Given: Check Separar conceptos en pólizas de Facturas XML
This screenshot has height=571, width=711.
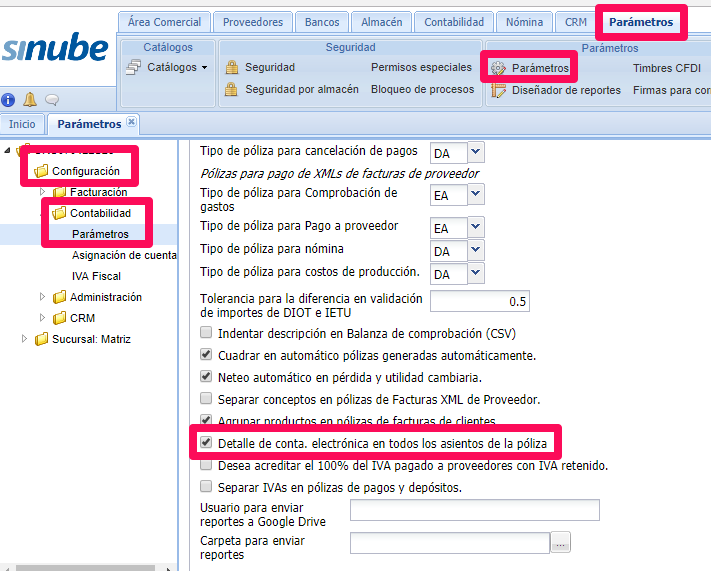Looking at the screenshot, I should [206, 399].
